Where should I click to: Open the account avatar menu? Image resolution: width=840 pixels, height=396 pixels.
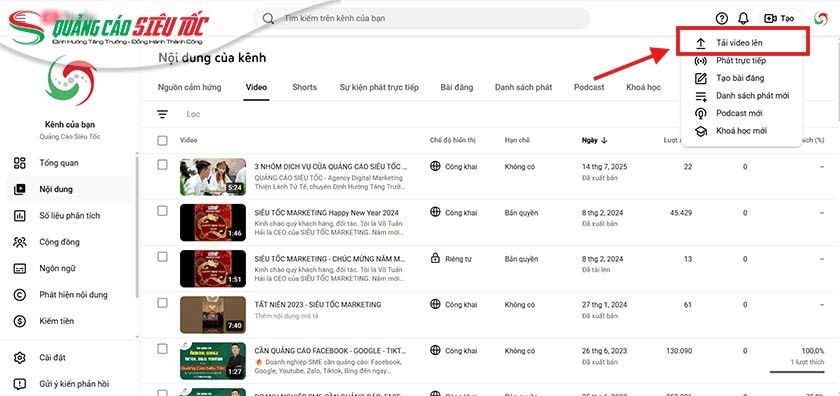click(x=820, y=18)
